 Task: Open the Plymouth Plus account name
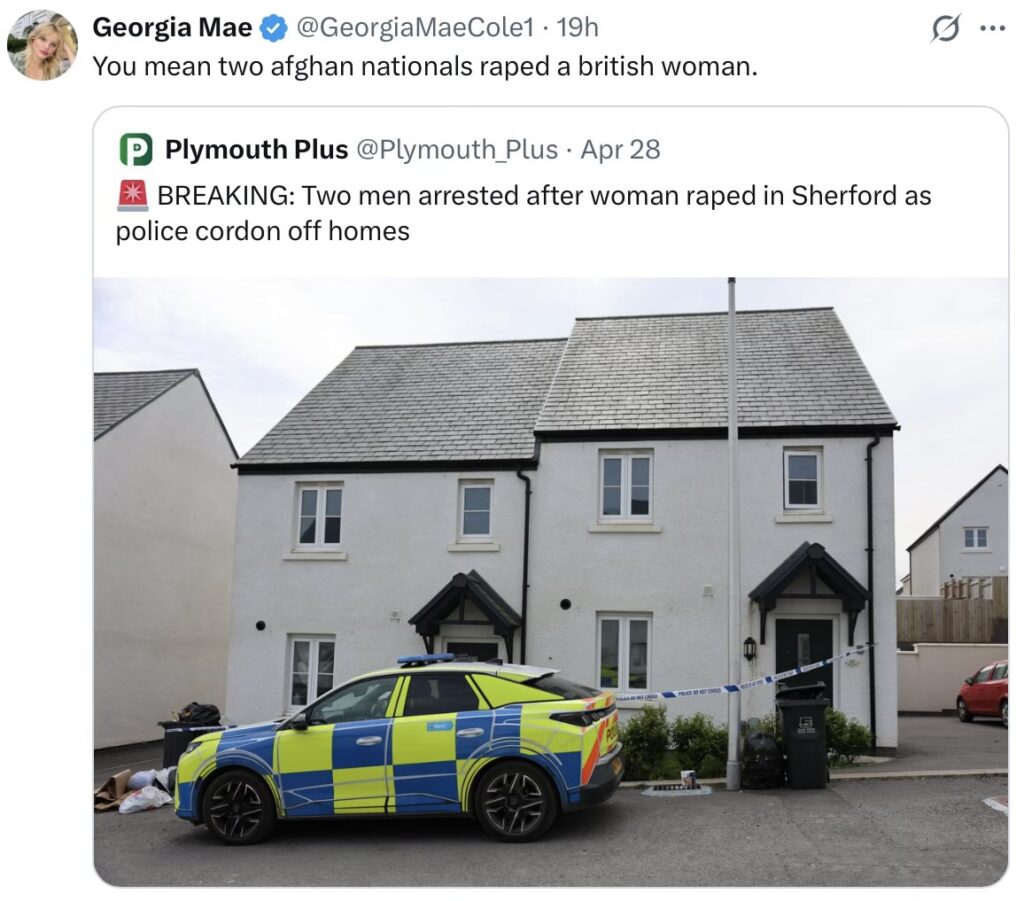click(256, 150)
